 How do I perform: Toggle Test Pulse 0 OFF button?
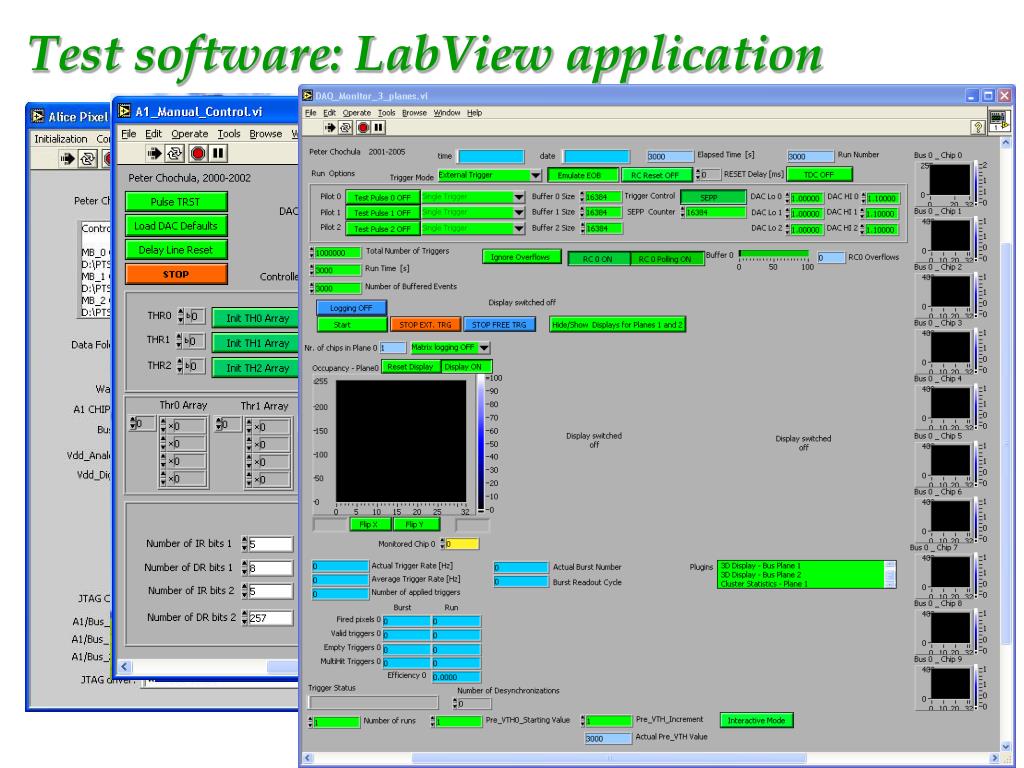tap(382, 197)
